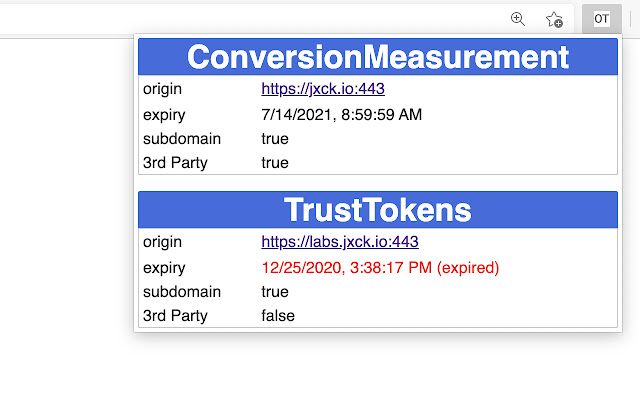Click the TrustTokens 3rd Party false value
Image resolution: width=640 pixels, height=400 pixels.
(278, 316)
